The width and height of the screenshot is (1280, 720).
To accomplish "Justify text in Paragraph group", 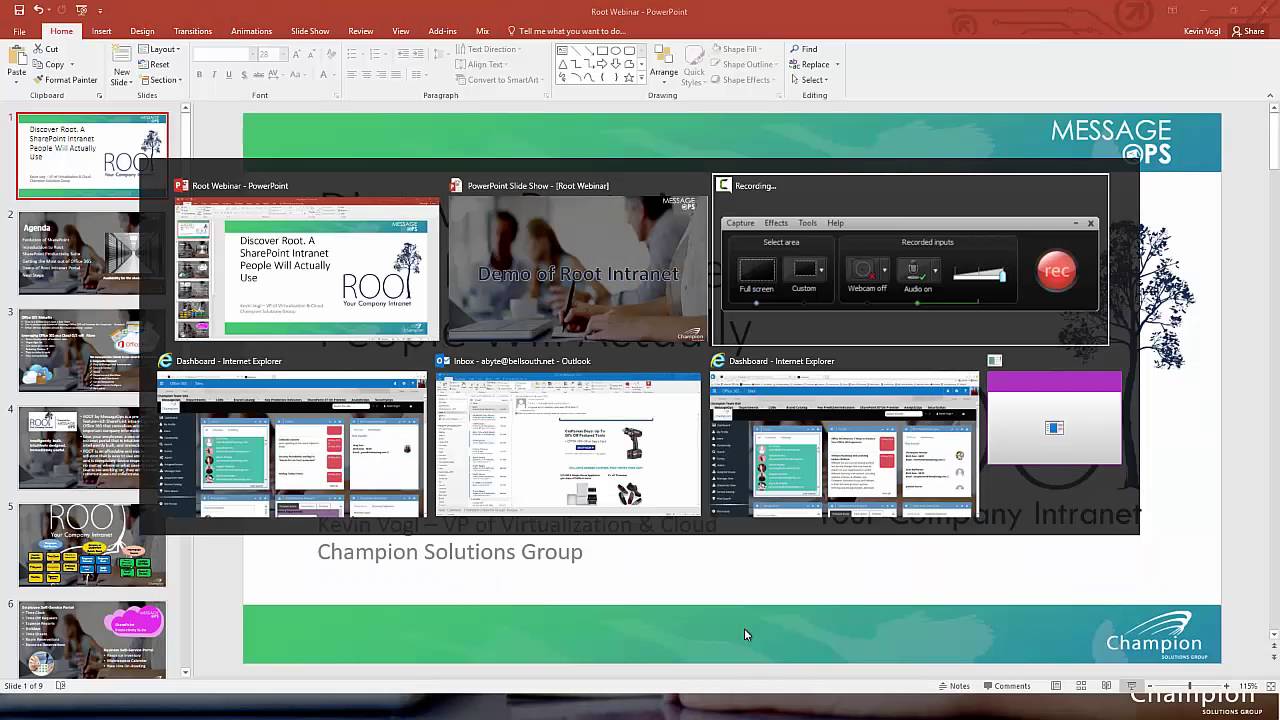I will 397,75.
